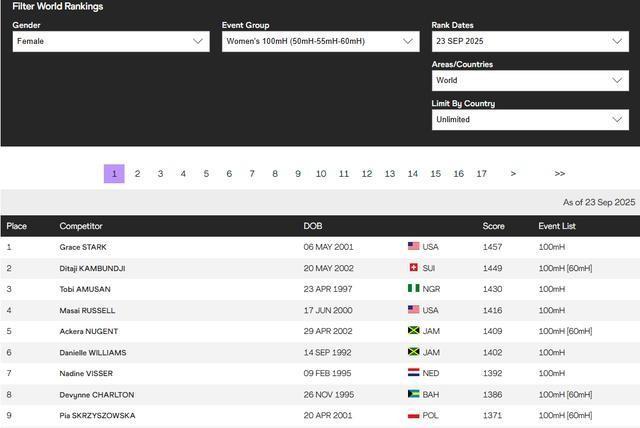Click the Netherlands flag icon
The height and width of the screenshot is (428, 640).
(x=413, y=373)
